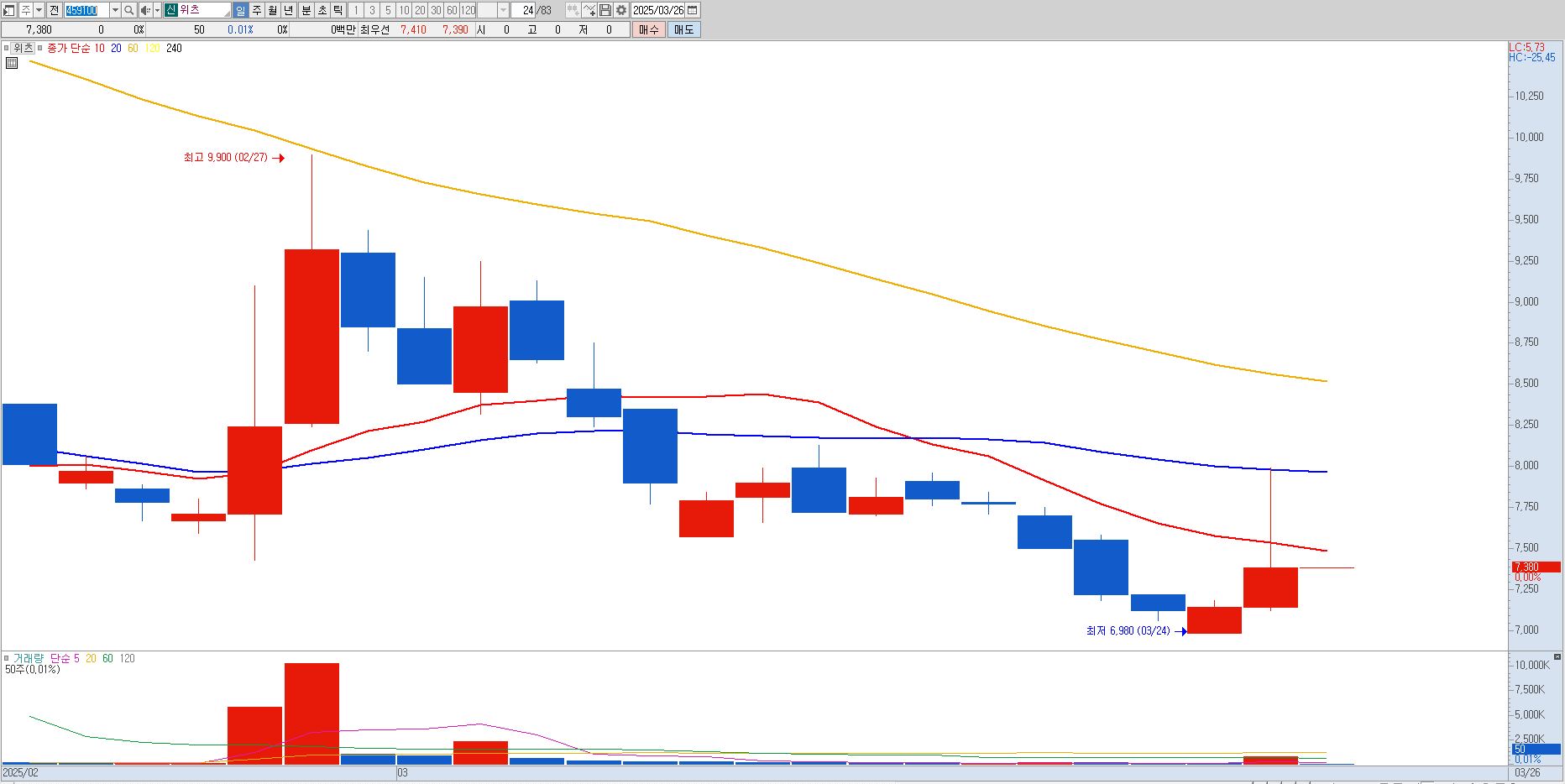Select the 120 interval preset button
The width and height of the screenshot is (1565, 784).
coord(468,10)
